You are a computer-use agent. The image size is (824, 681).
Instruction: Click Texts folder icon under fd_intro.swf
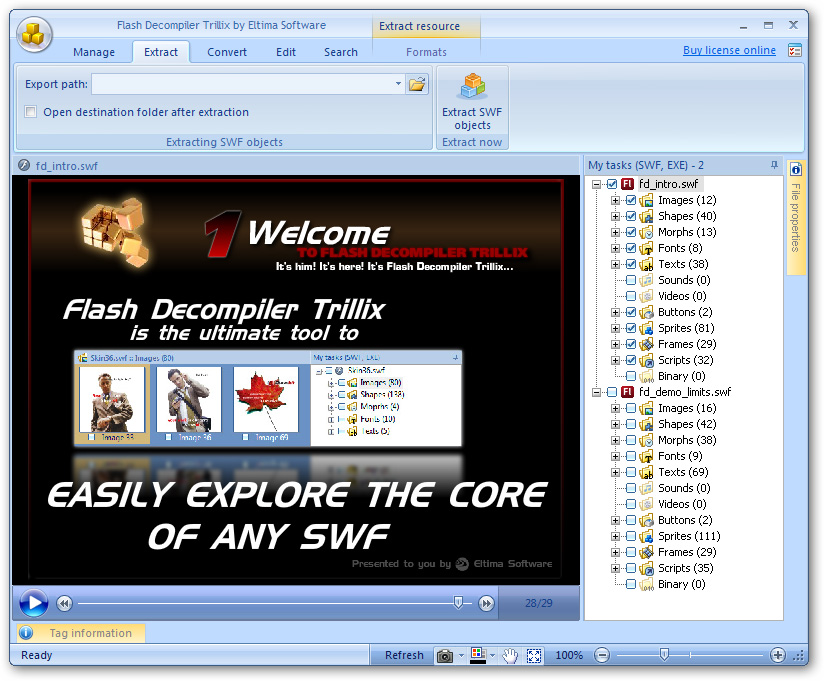pyautogui.click(x=646, y=264)
